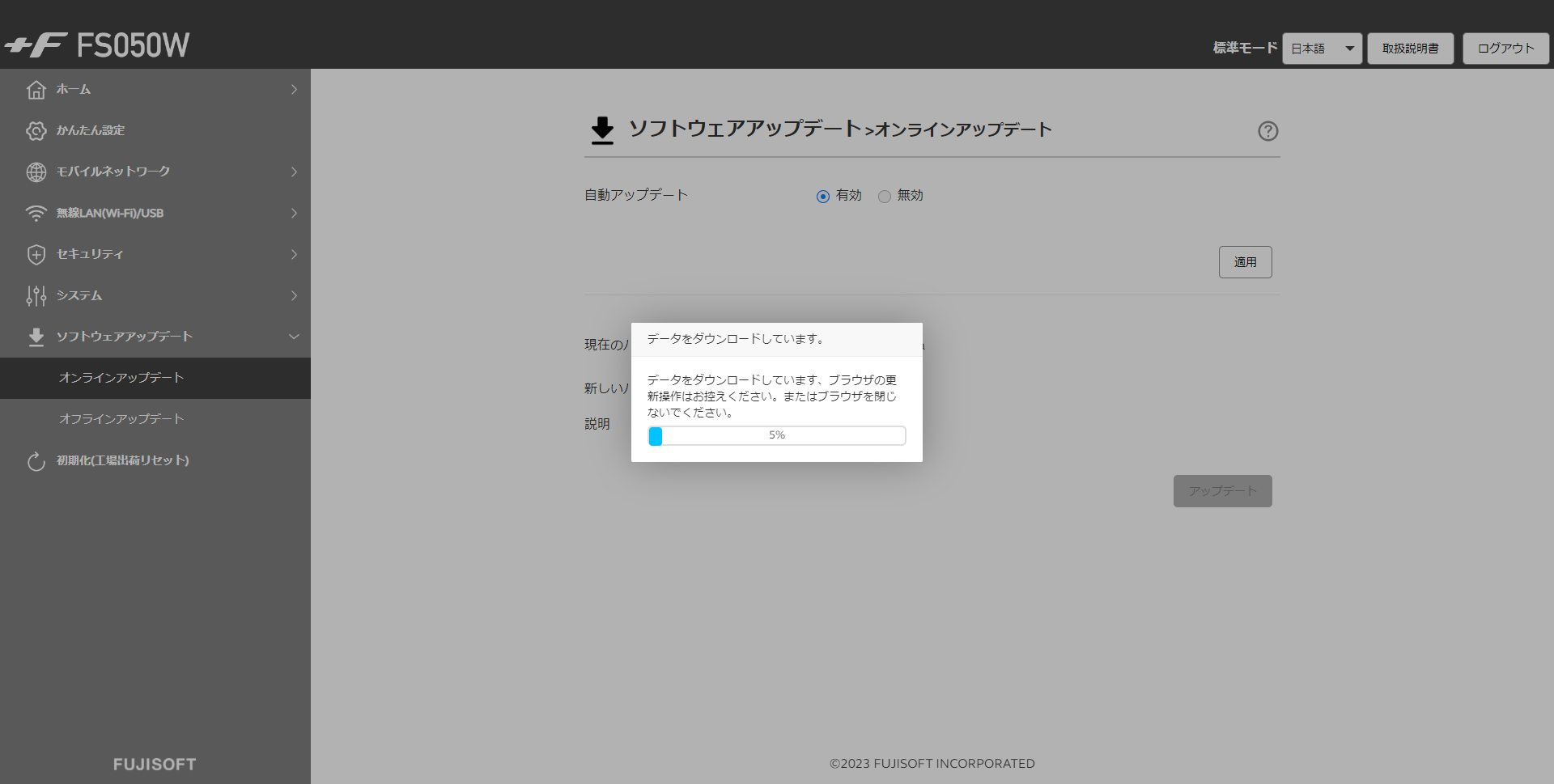
Task: Click the ソフトウェアアップデート>オンラインアップデート heading text
Action: point(840,129)
